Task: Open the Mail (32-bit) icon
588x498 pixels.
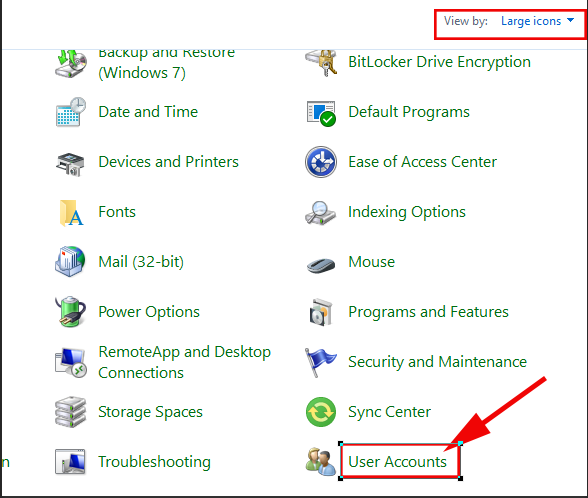Action: (x=70, y=261)
